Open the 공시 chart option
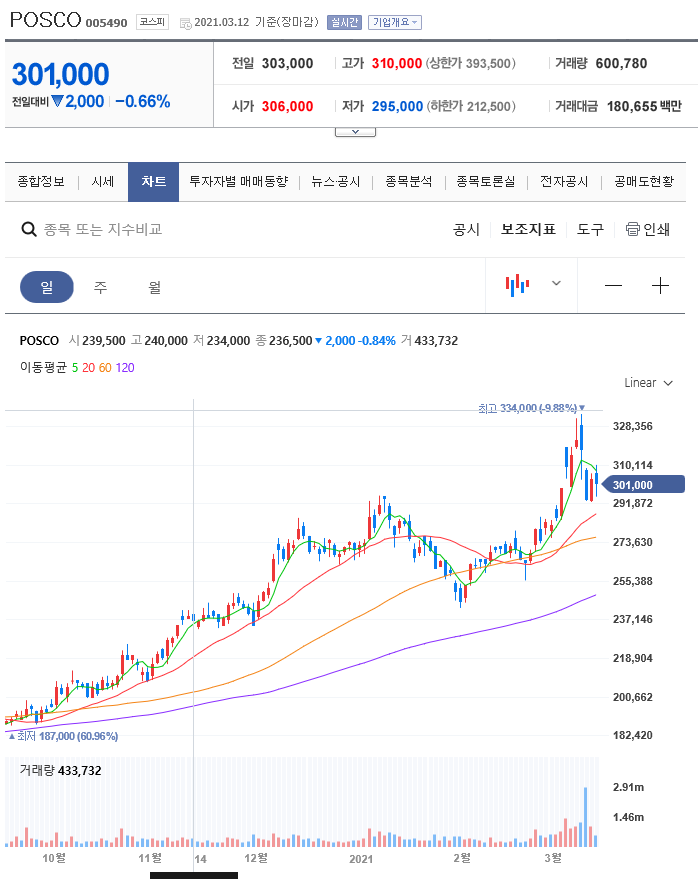The width and height of the screenshot is (698, 879). coord(466,229)
